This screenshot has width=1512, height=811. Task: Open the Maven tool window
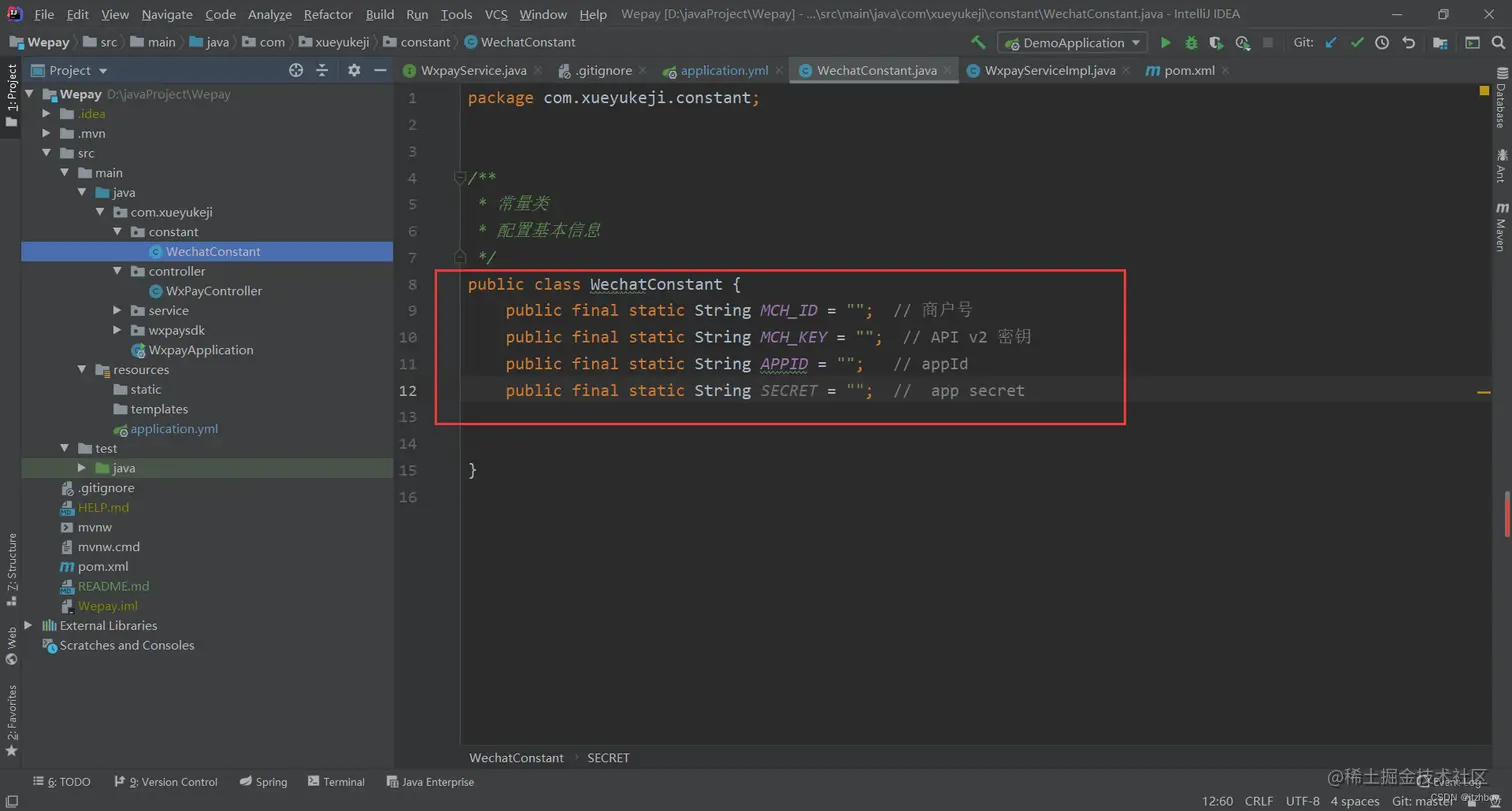1500,226
